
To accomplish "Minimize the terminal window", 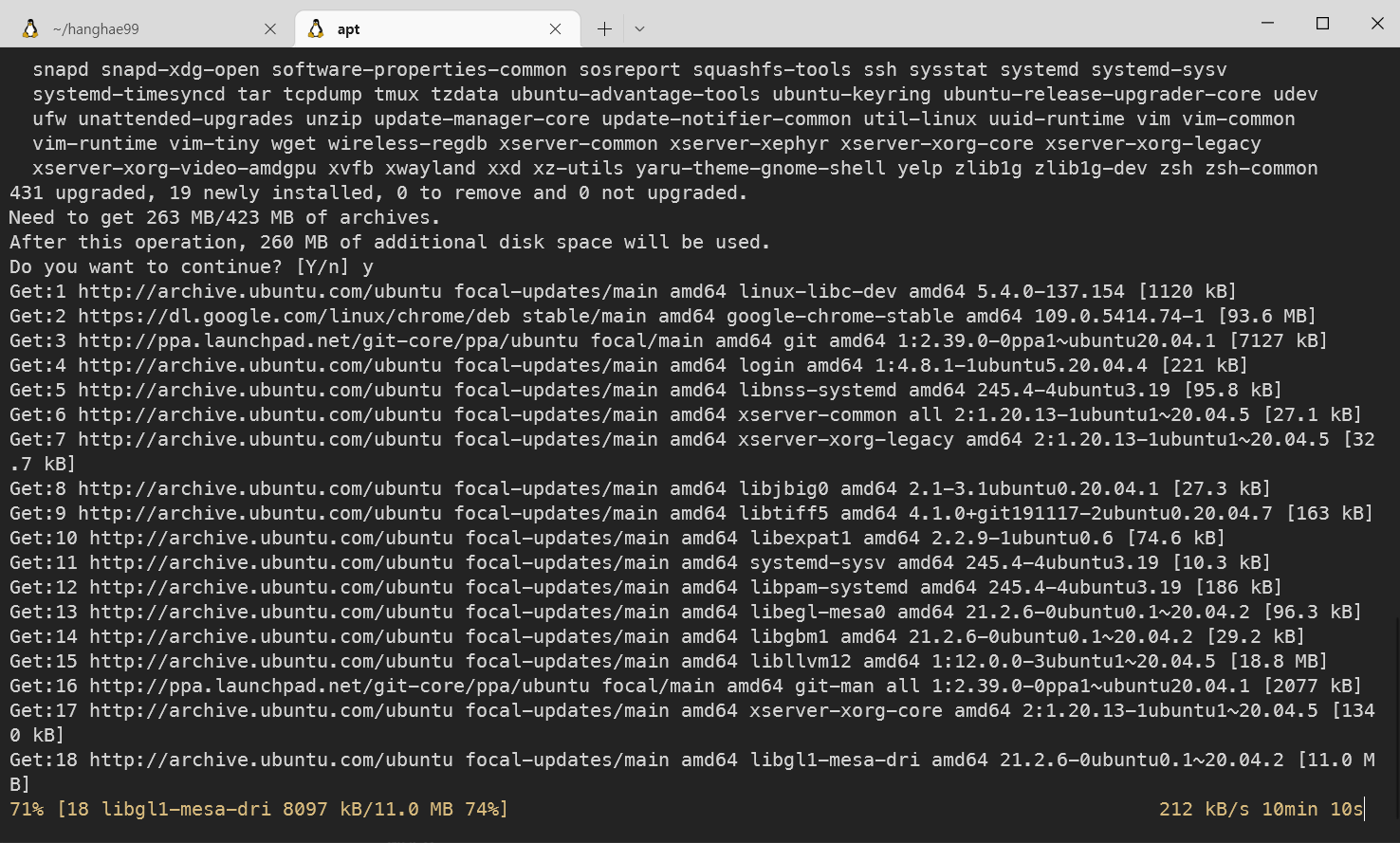I will point(1267,23).
